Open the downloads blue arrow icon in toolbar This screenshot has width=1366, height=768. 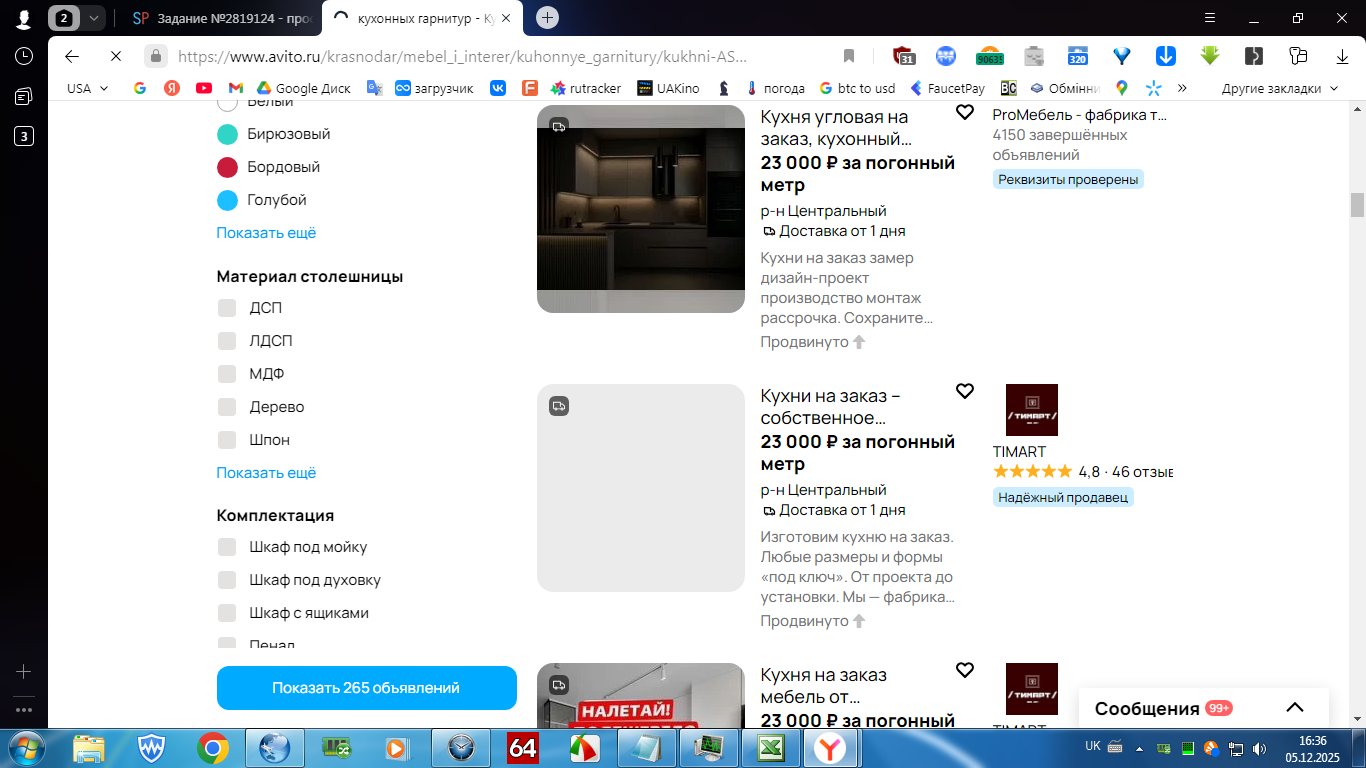pyautogui.click(x=1166, y=56)
